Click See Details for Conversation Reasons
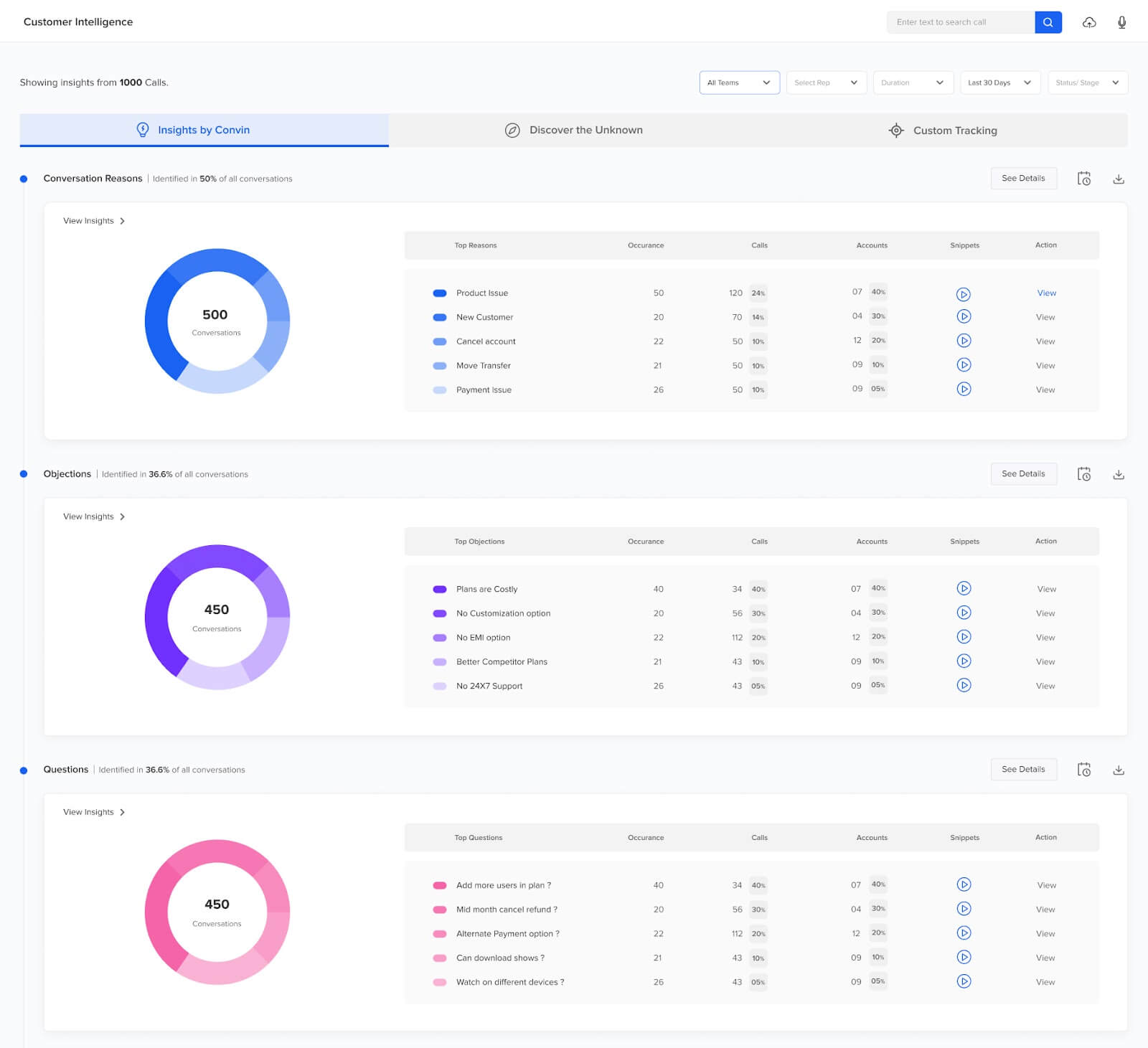1148x1048 pixels. coord(1023,178)
